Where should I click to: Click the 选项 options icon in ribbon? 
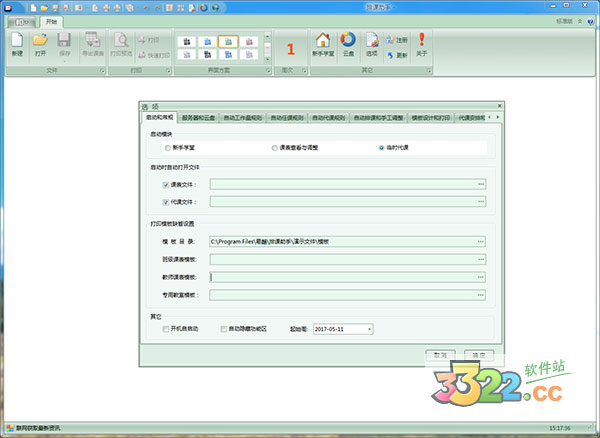coord(372,45)
